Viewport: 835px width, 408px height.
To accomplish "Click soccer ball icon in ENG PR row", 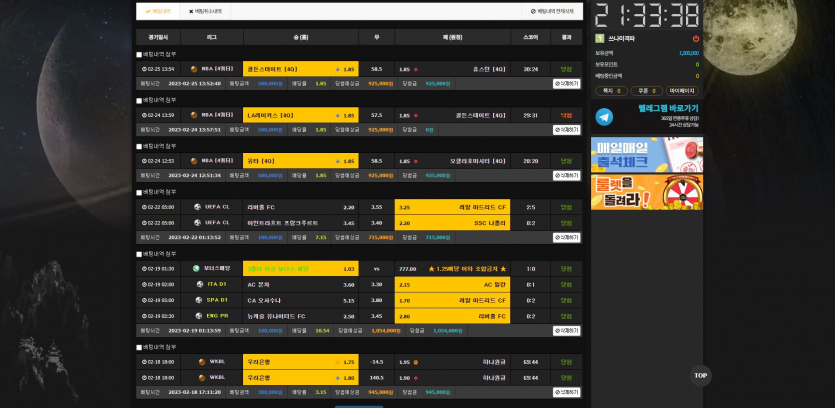I will pos(197,315).
